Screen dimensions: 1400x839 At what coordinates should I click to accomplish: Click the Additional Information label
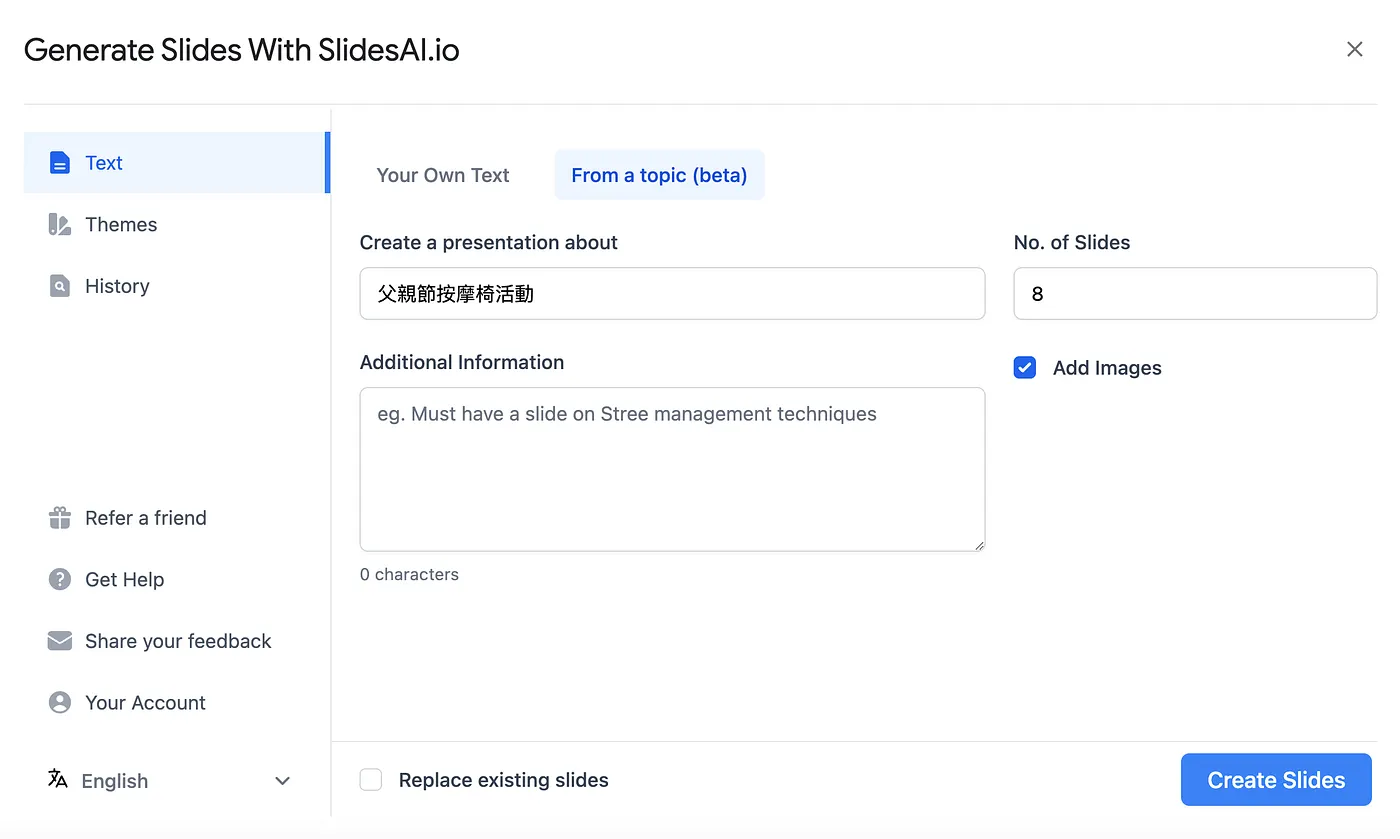coord(462,363)
